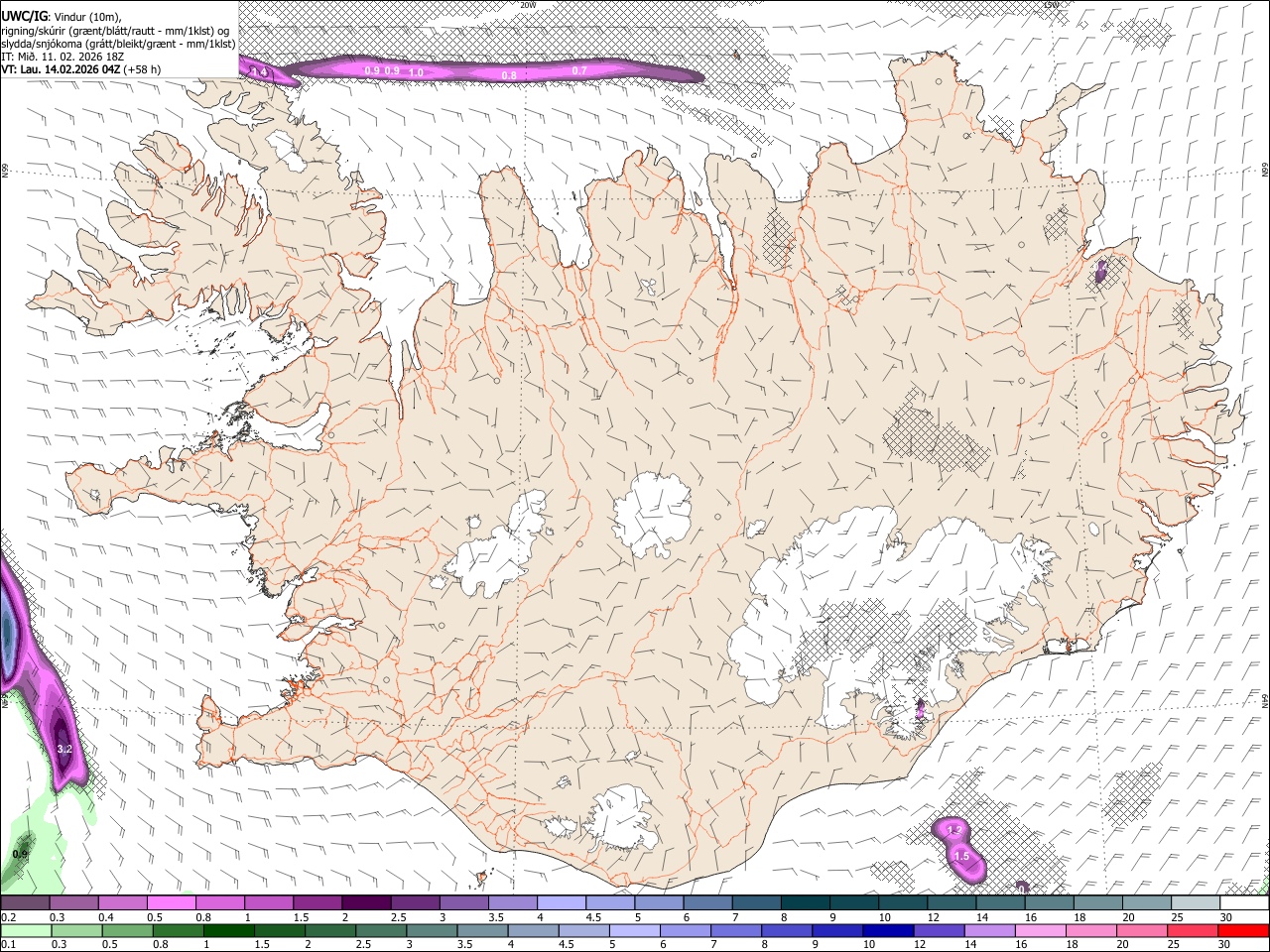Click the "slydda/snjókoma" legend description line
Viewport: 1270px width, 952px height.
click(118, 43)
